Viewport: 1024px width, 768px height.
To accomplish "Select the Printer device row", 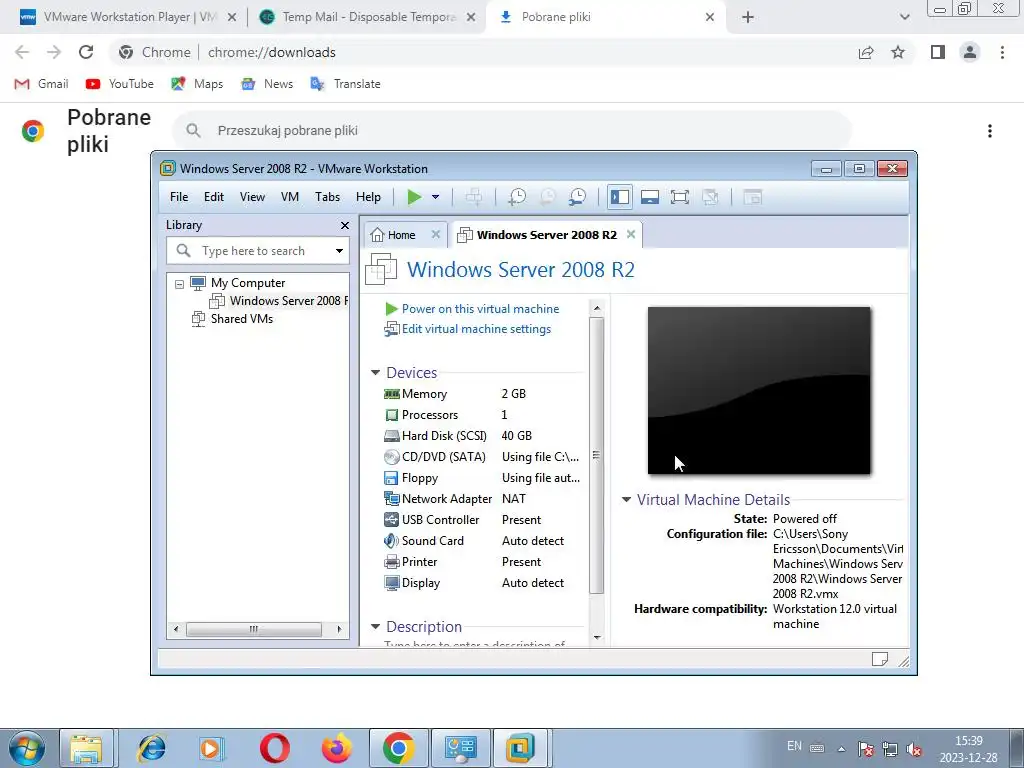I will tap(482, 562).
